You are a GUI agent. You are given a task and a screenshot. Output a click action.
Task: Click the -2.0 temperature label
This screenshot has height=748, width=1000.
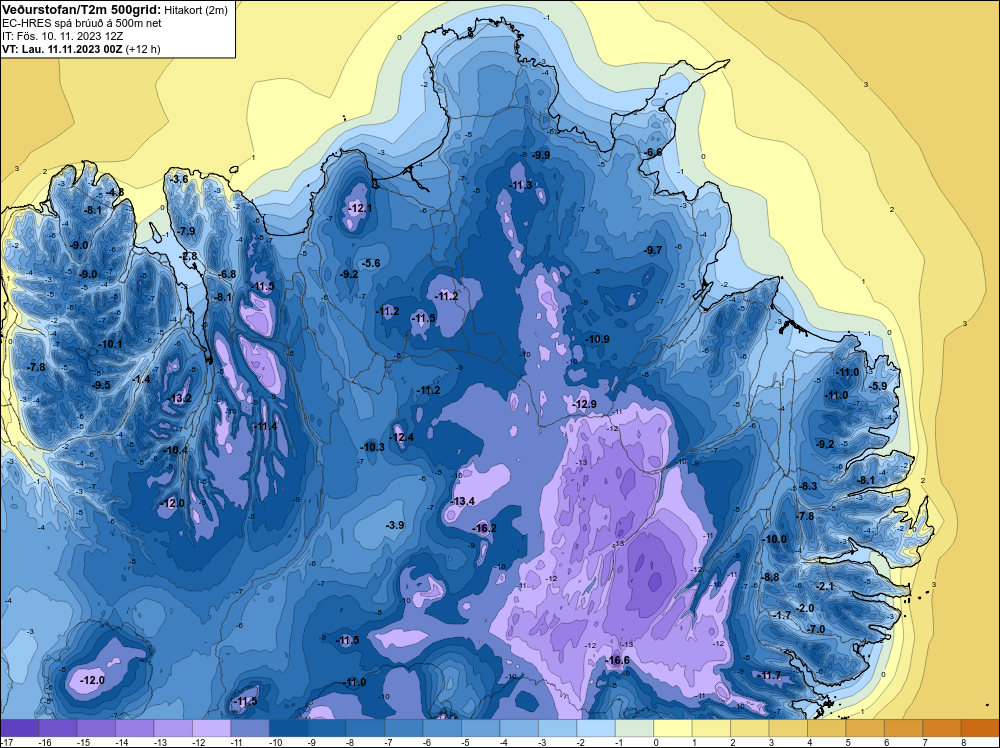[x=806, y=608]
